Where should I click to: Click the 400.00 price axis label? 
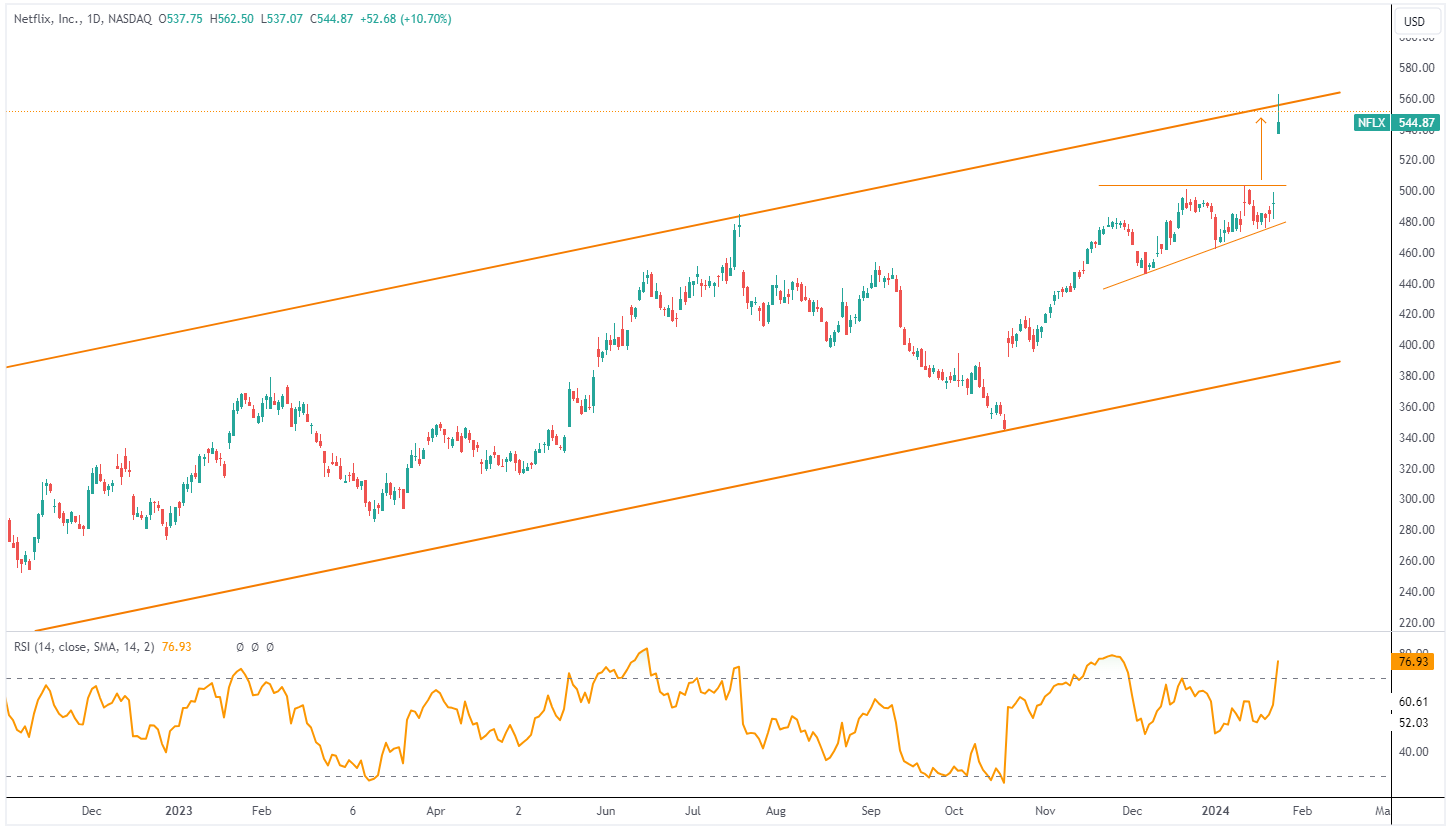click(1418, 345)
